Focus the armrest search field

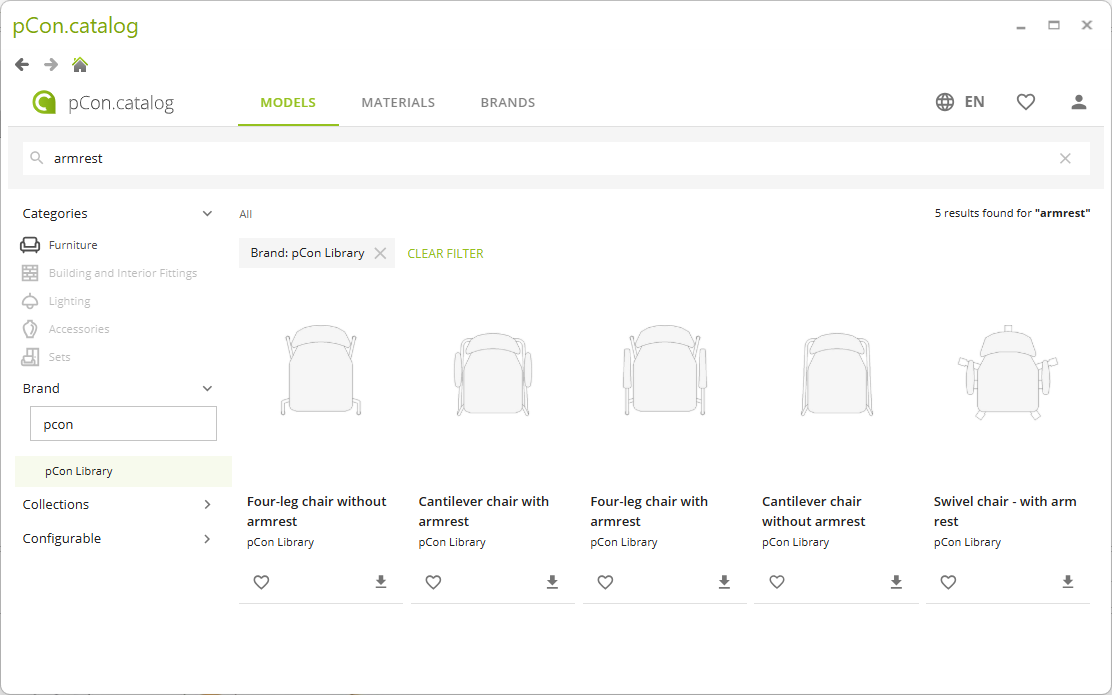(x=556, y=158)
